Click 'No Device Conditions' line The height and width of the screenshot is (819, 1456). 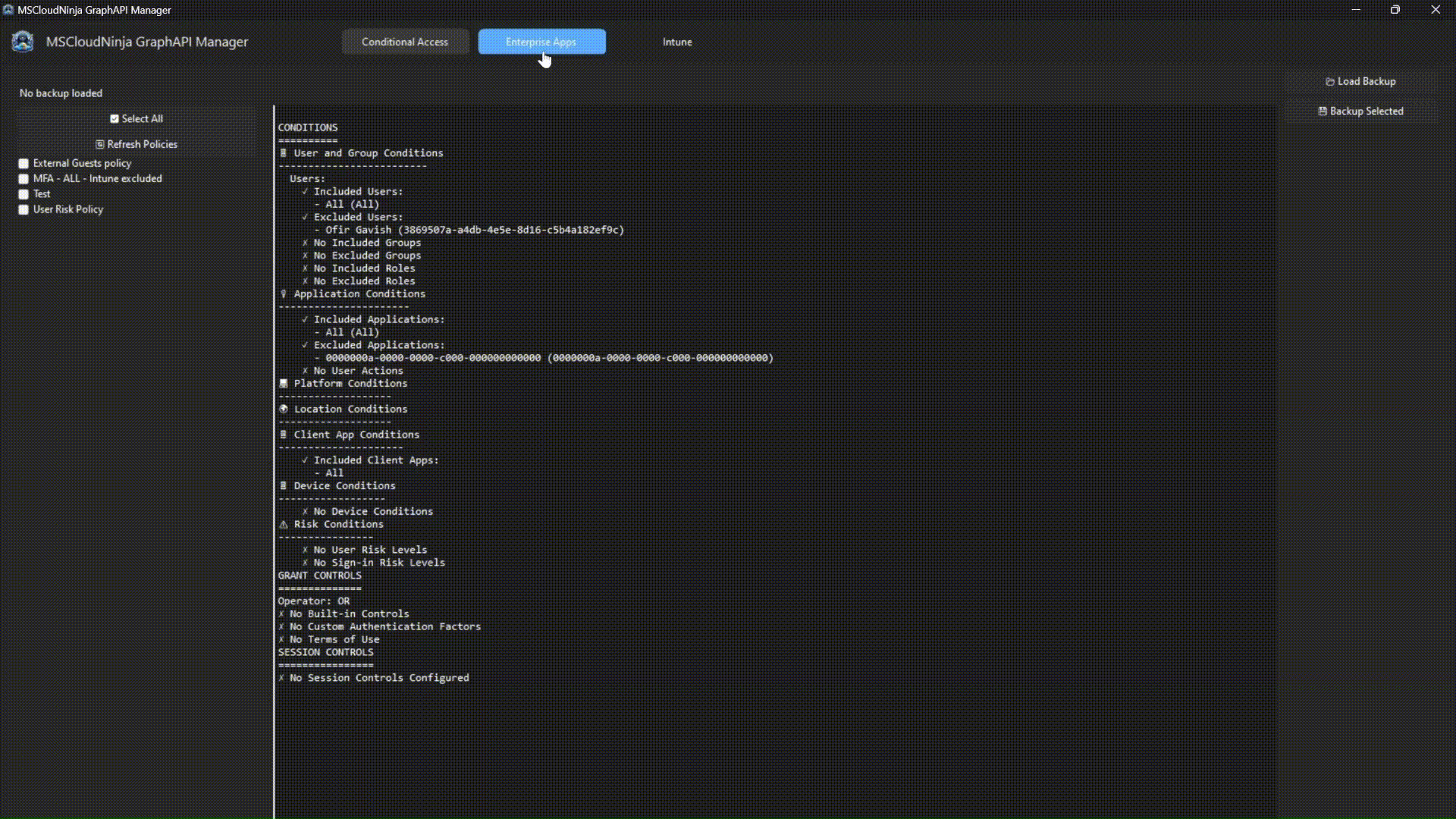(x=368, y=512)
